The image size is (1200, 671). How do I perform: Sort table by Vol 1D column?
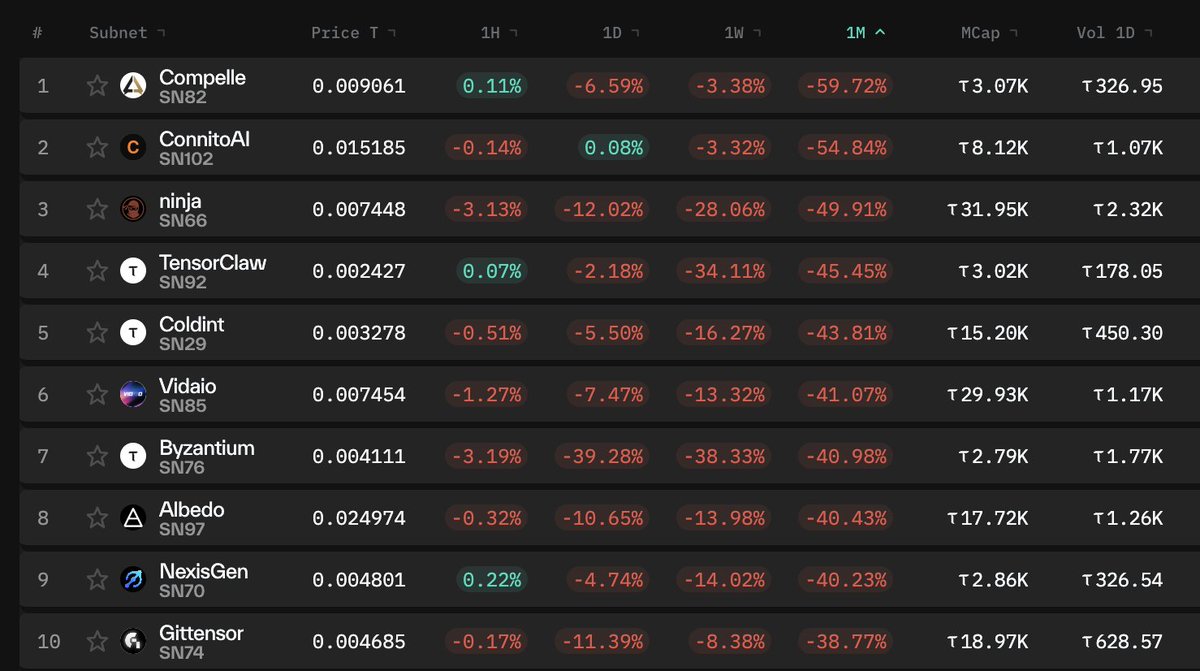(x=1115, y=33)
